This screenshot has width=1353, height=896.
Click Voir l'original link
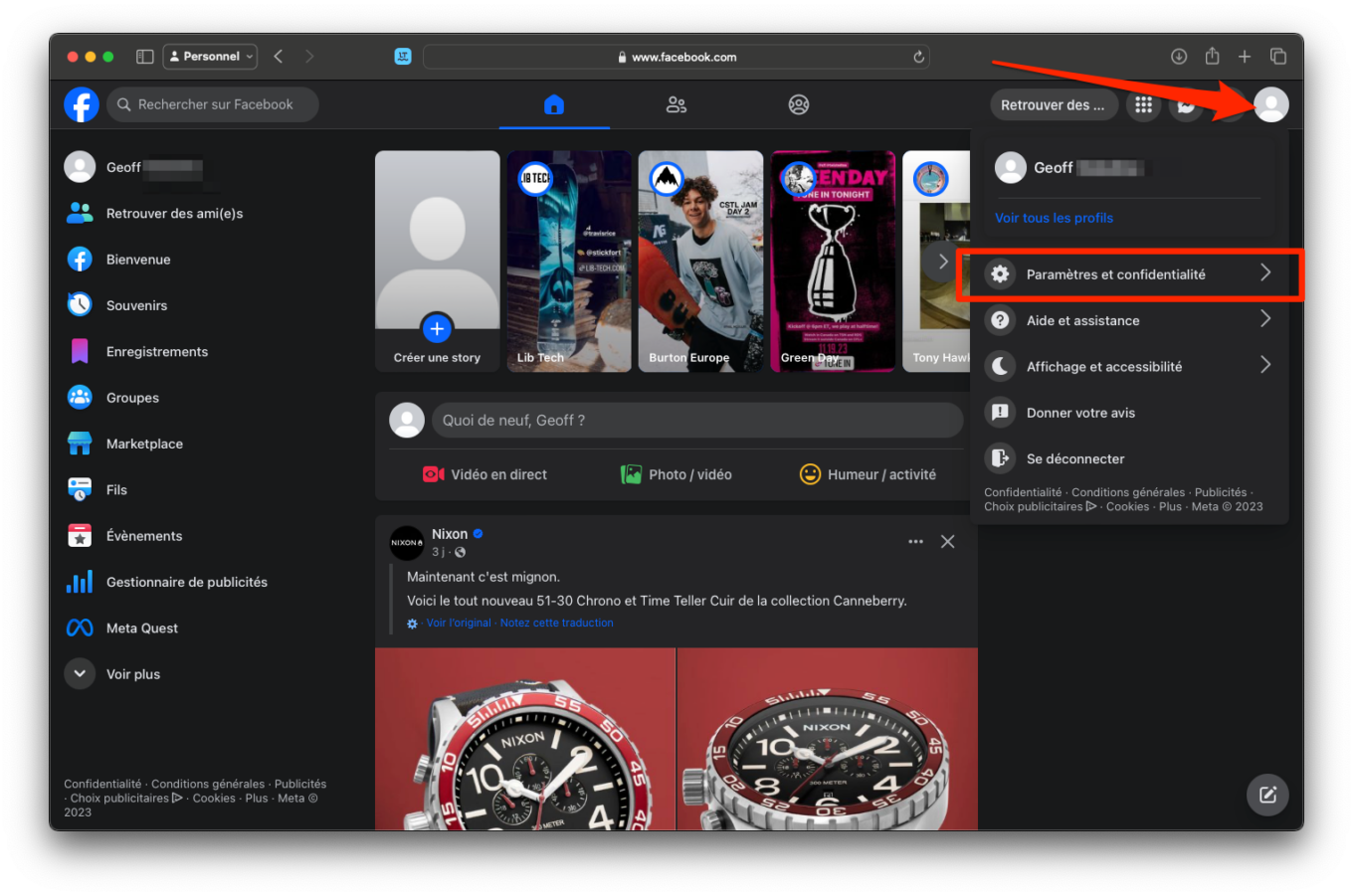(x=459, y=623)
